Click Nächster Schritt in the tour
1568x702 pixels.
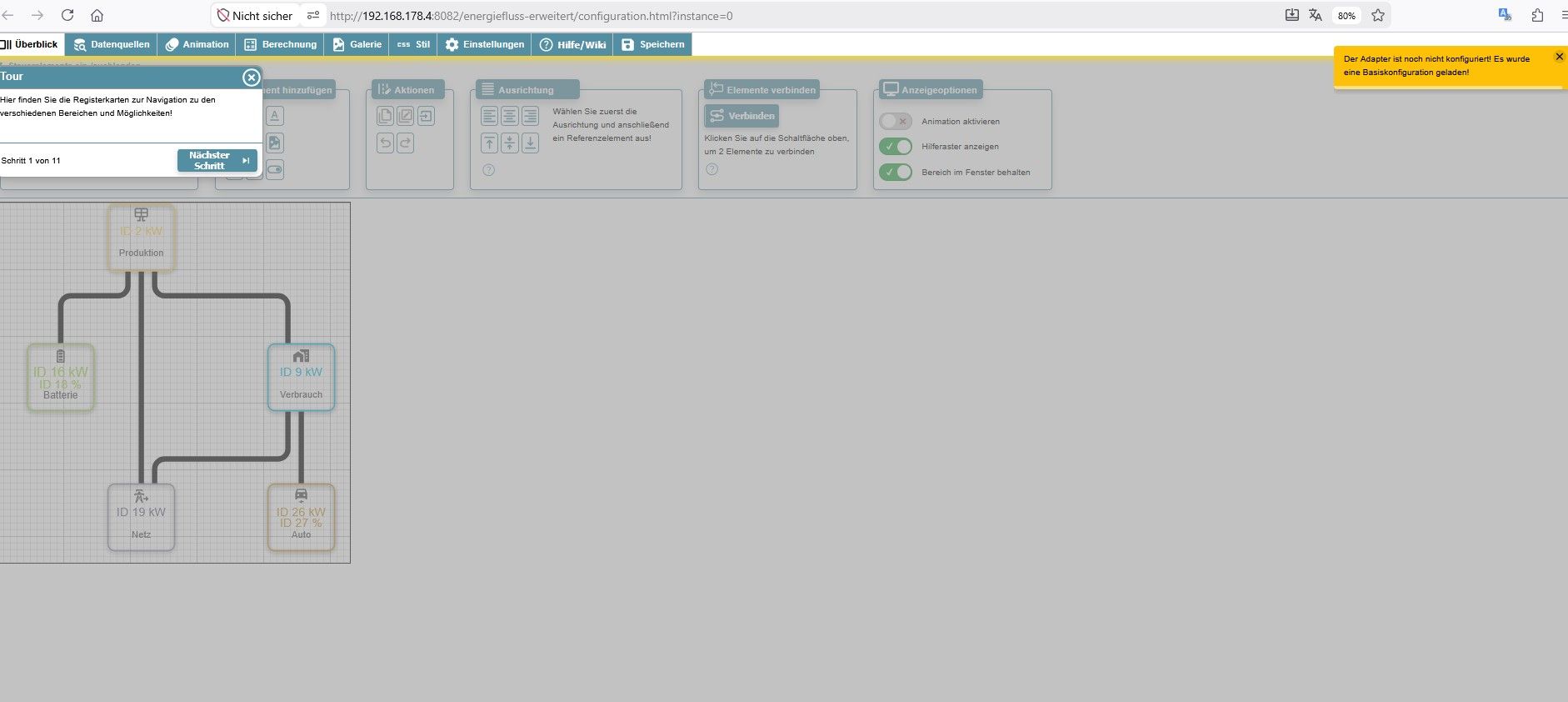point(217,160)
